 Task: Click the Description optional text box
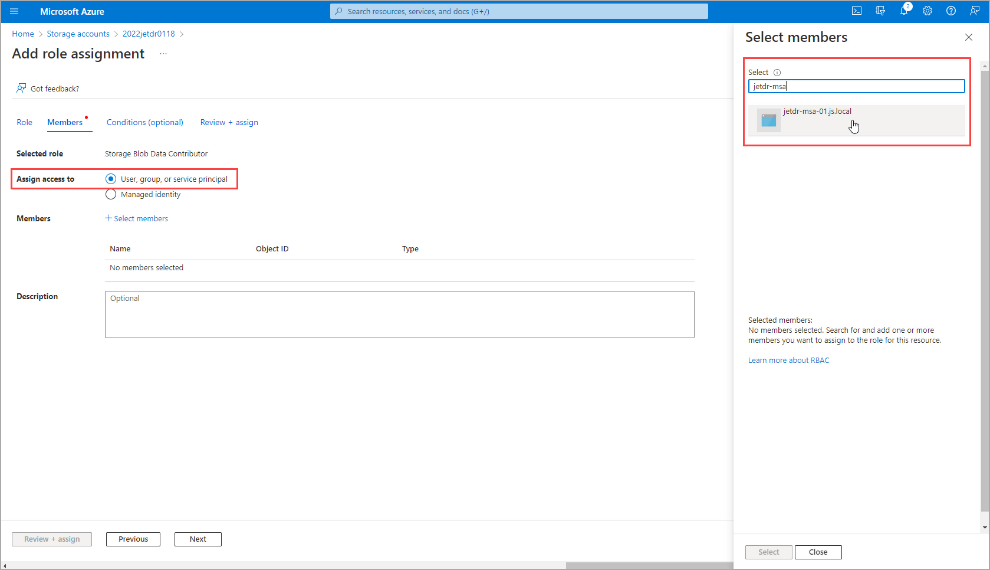coord(399,314)
